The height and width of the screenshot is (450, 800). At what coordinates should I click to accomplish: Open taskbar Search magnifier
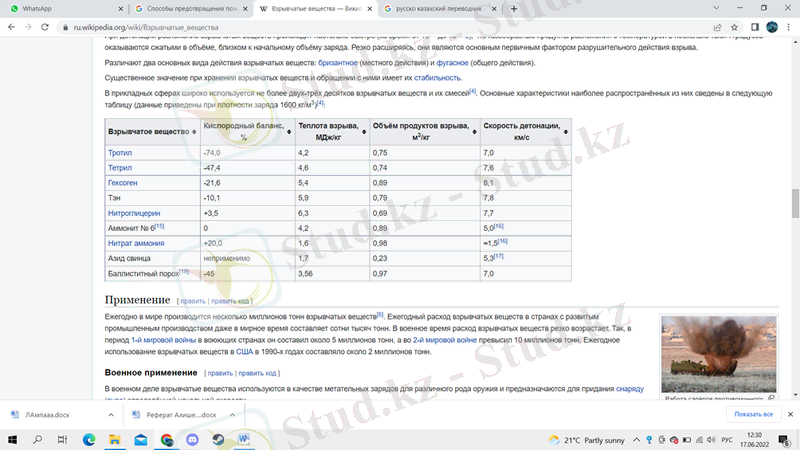[37, 439]
